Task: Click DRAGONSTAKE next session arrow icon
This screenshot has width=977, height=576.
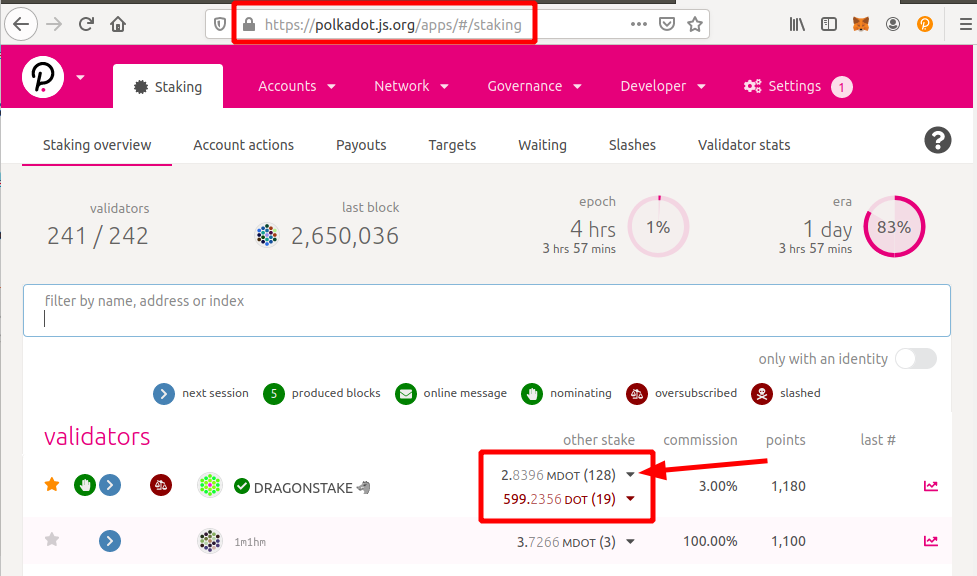Action: [x=110, y=484]
